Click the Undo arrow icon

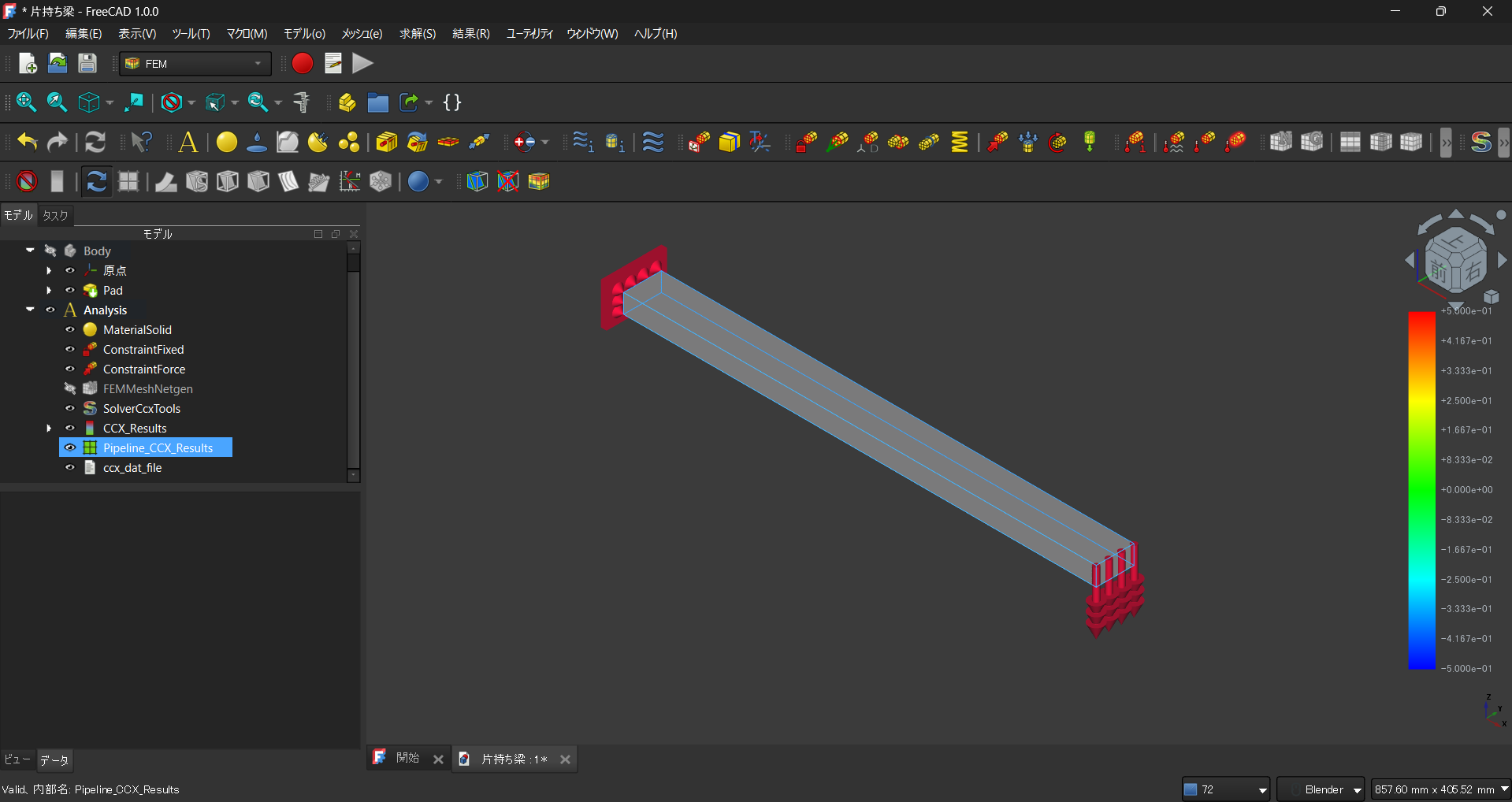coord(28,142)
